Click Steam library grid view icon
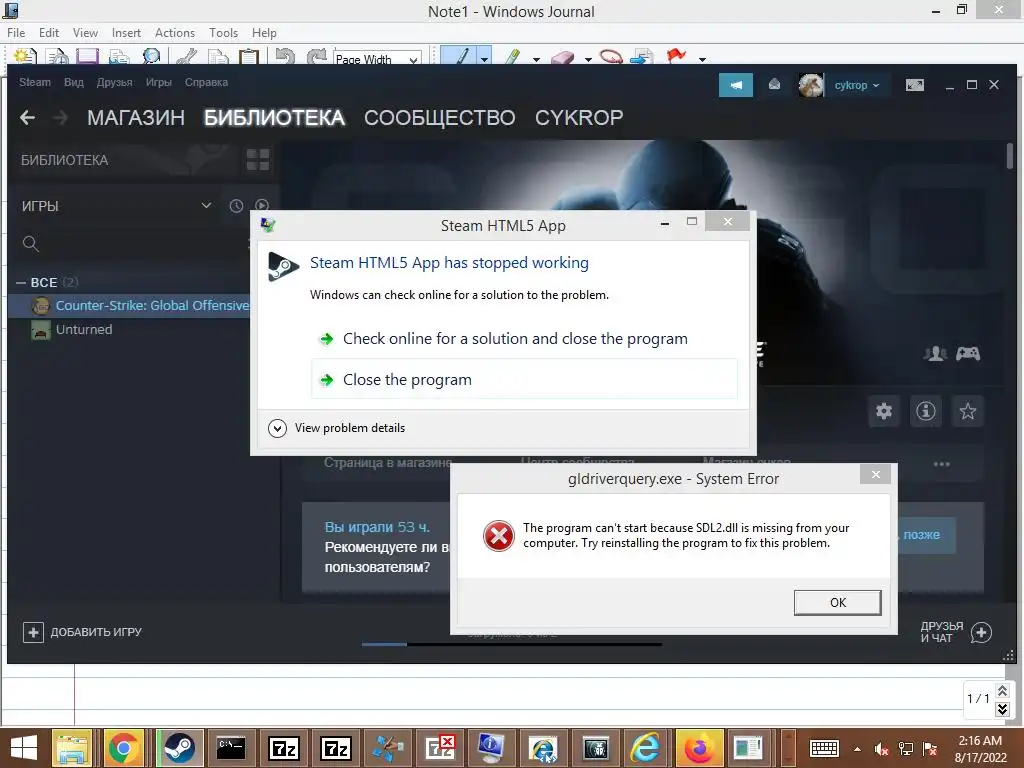1024x768 pixels. click(258, 159)
